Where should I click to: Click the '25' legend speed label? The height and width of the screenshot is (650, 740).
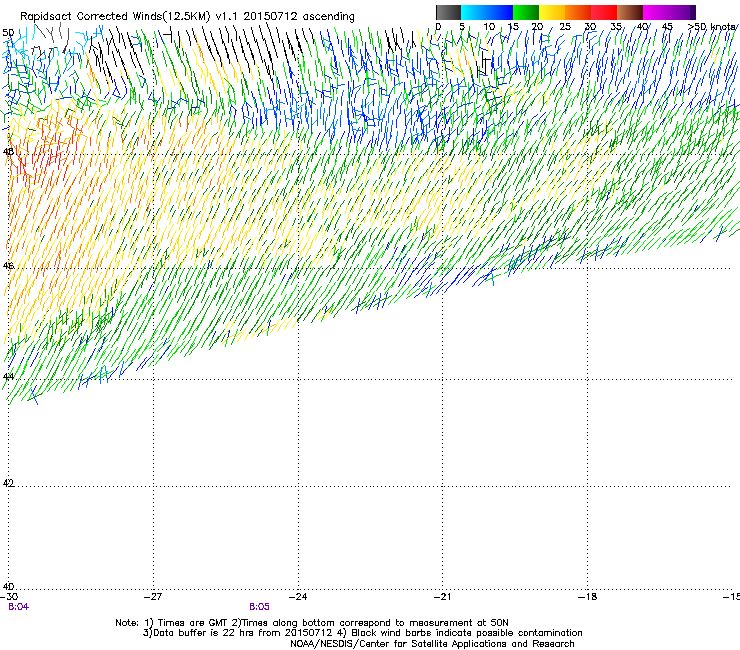(565, 26)
